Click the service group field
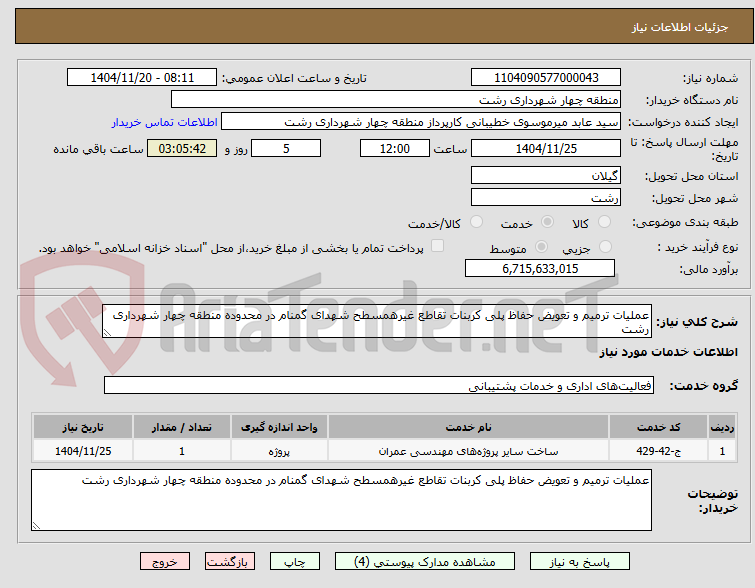 coord(378,385)
